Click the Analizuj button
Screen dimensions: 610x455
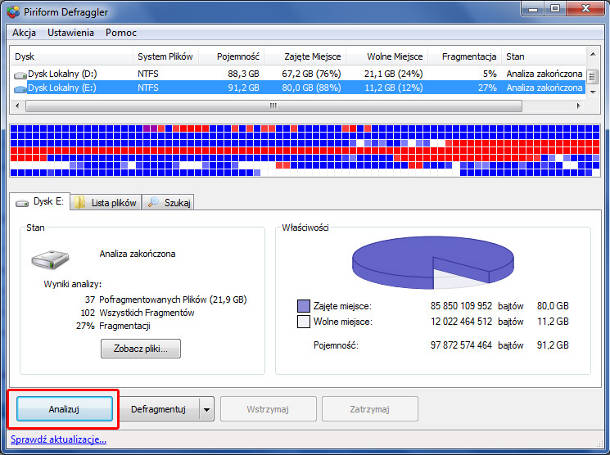tap(64, 409)
